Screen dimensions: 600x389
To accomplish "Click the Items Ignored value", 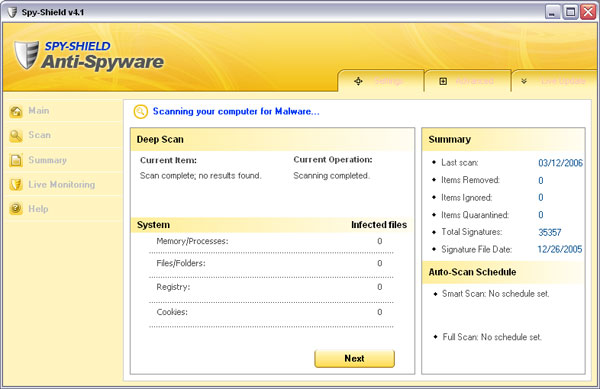I will [541, 197].
